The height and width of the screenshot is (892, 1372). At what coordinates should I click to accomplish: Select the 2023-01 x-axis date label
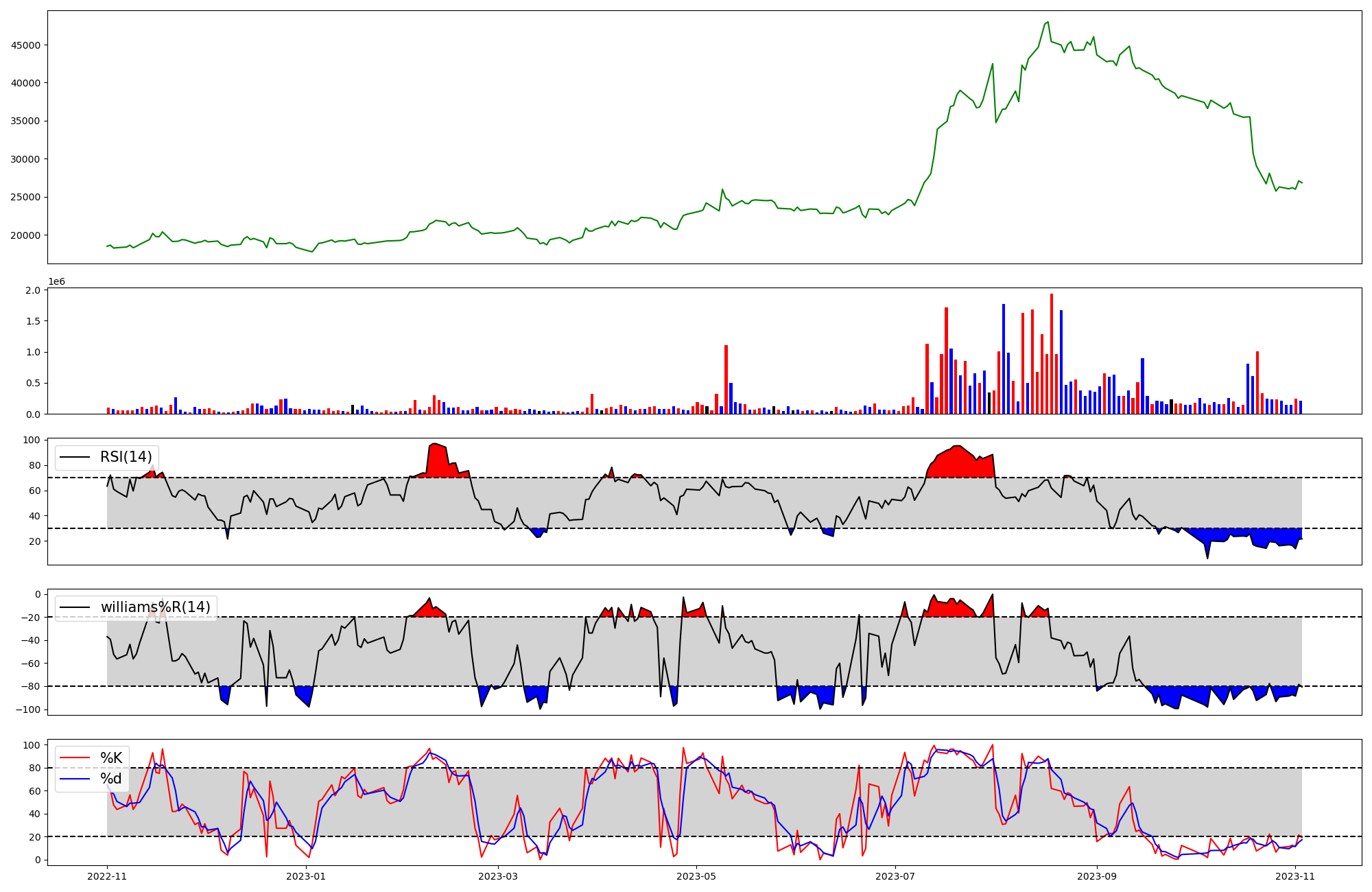click(x=305, y=876)
